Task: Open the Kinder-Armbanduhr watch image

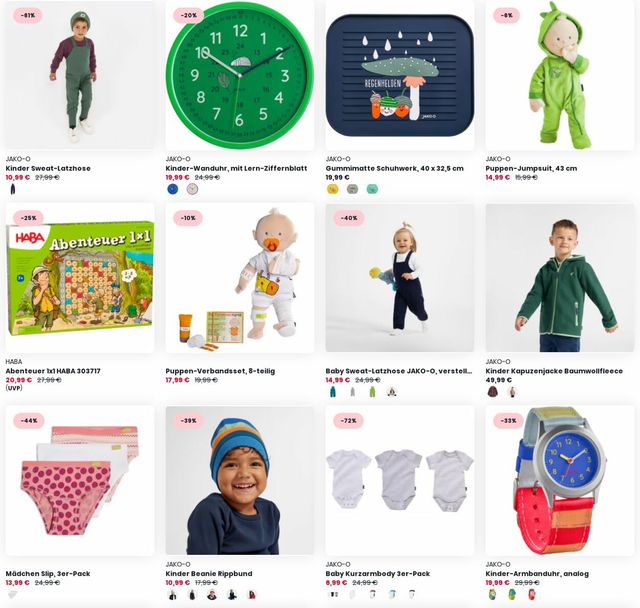Action: (x=560, y=481)
